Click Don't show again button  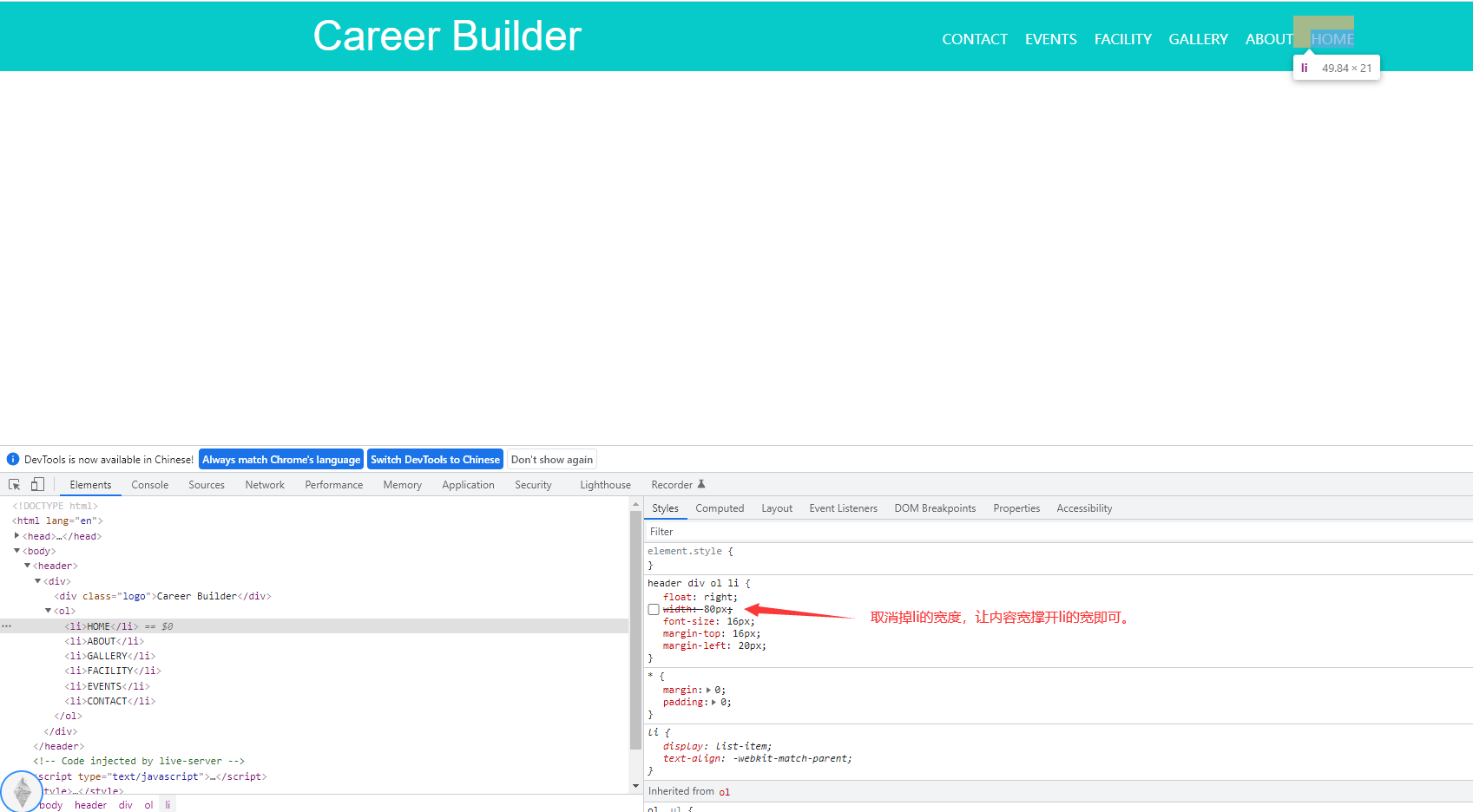click(552, 460)
